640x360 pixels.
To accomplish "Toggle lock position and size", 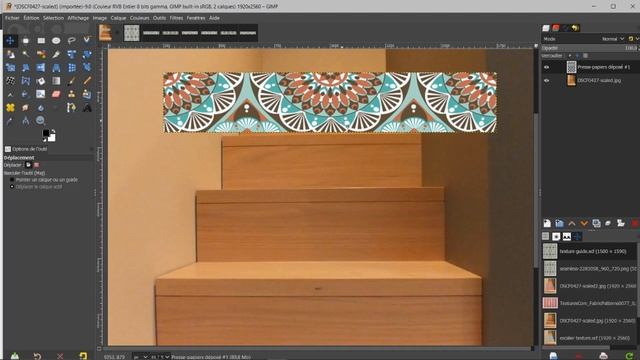I will (x=577, y=56).
